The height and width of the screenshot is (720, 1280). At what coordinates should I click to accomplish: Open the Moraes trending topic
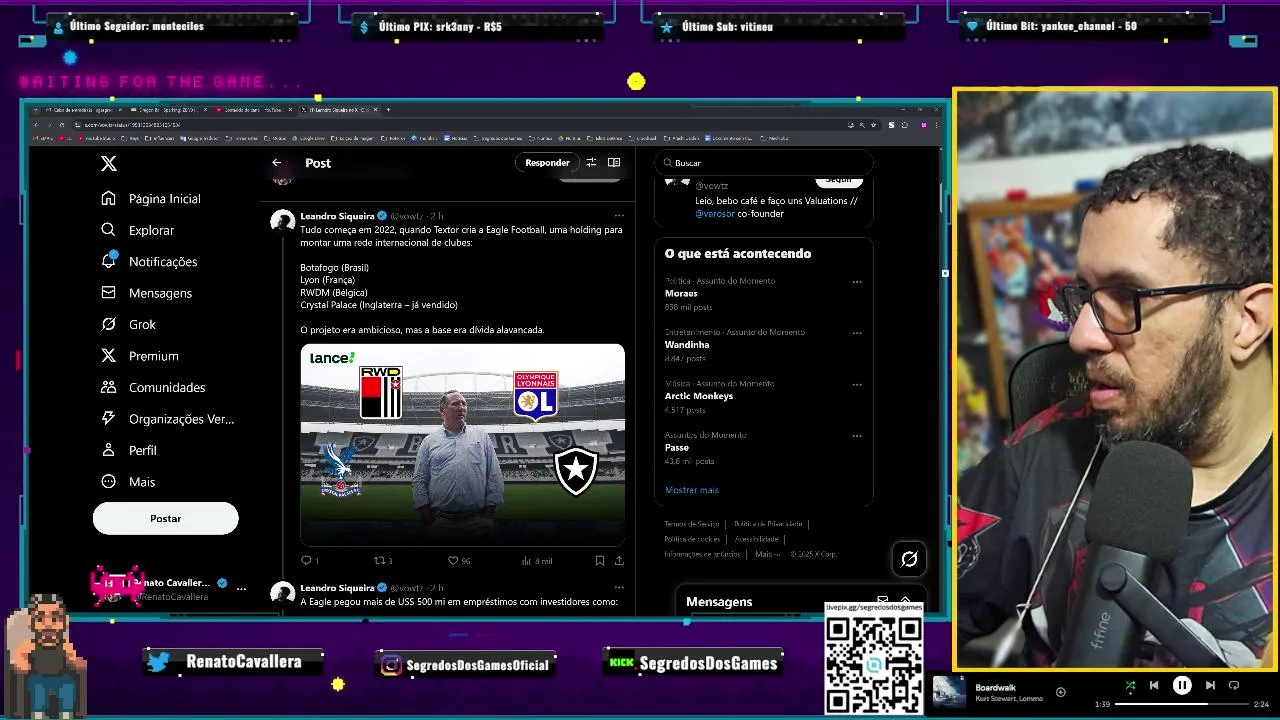pyautogui.click(x=681, y=294)
